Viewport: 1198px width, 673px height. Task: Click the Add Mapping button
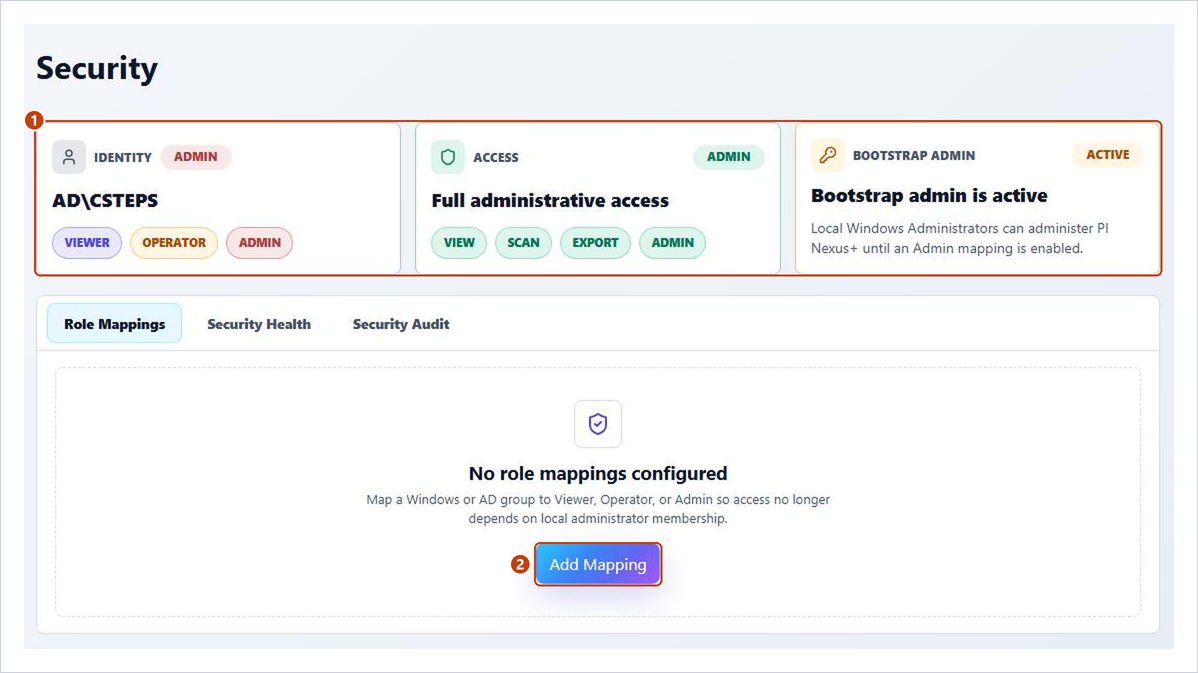pos(597,565)
